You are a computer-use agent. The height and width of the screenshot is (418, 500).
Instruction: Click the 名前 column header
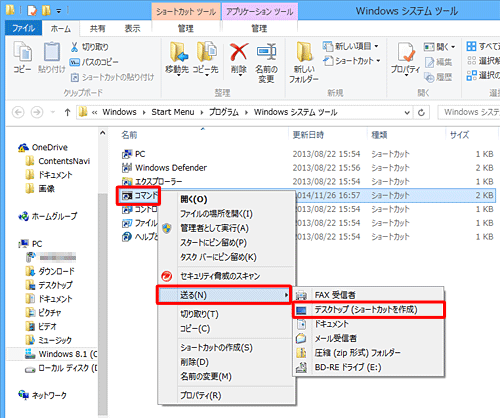click(129, 135)
